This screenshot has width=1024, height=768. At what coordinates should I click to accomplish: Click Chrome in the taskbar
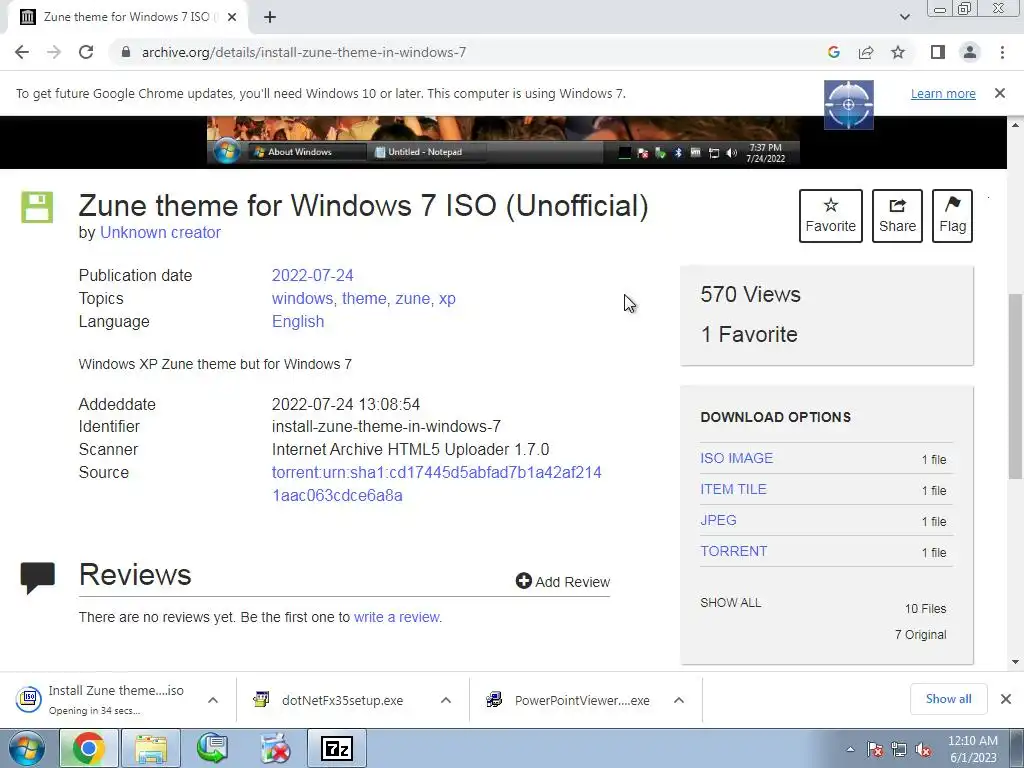tap(89, 748)
